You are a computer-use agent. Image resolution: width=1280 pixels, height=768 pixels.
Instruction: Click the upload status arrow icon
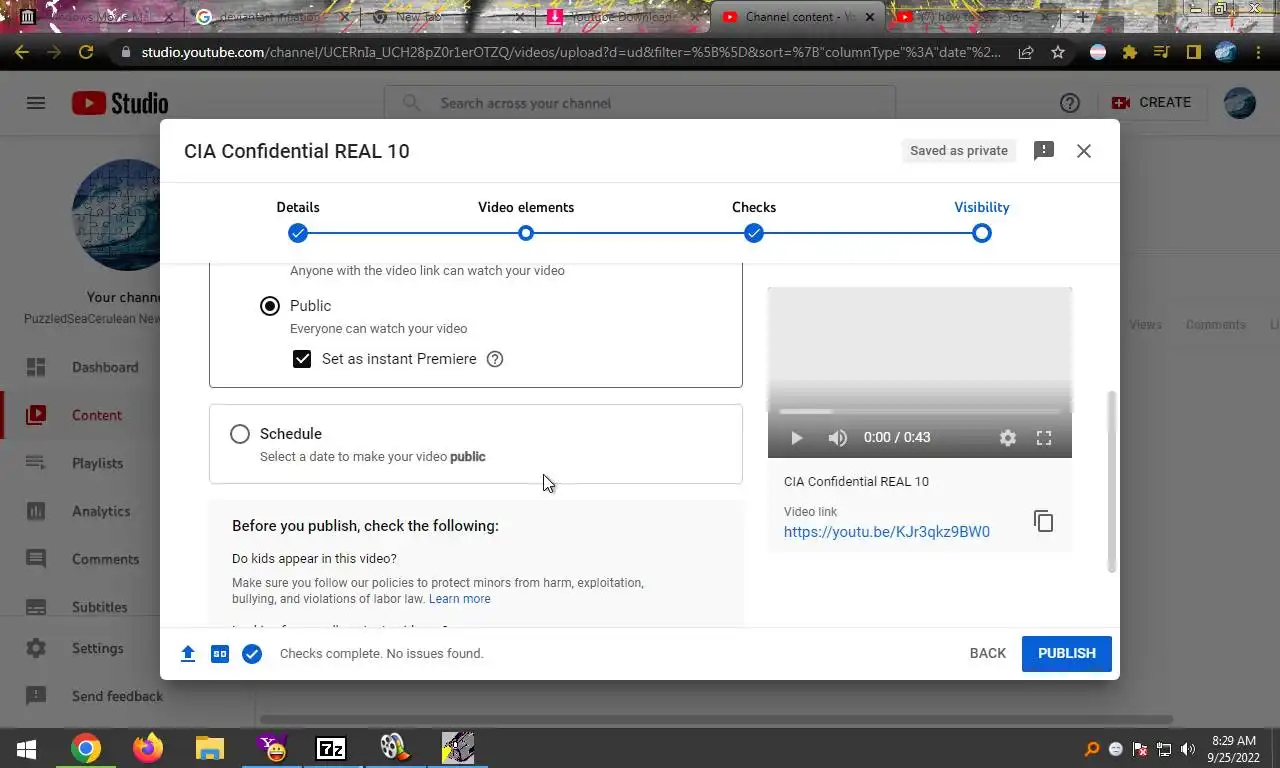point(188,654)
